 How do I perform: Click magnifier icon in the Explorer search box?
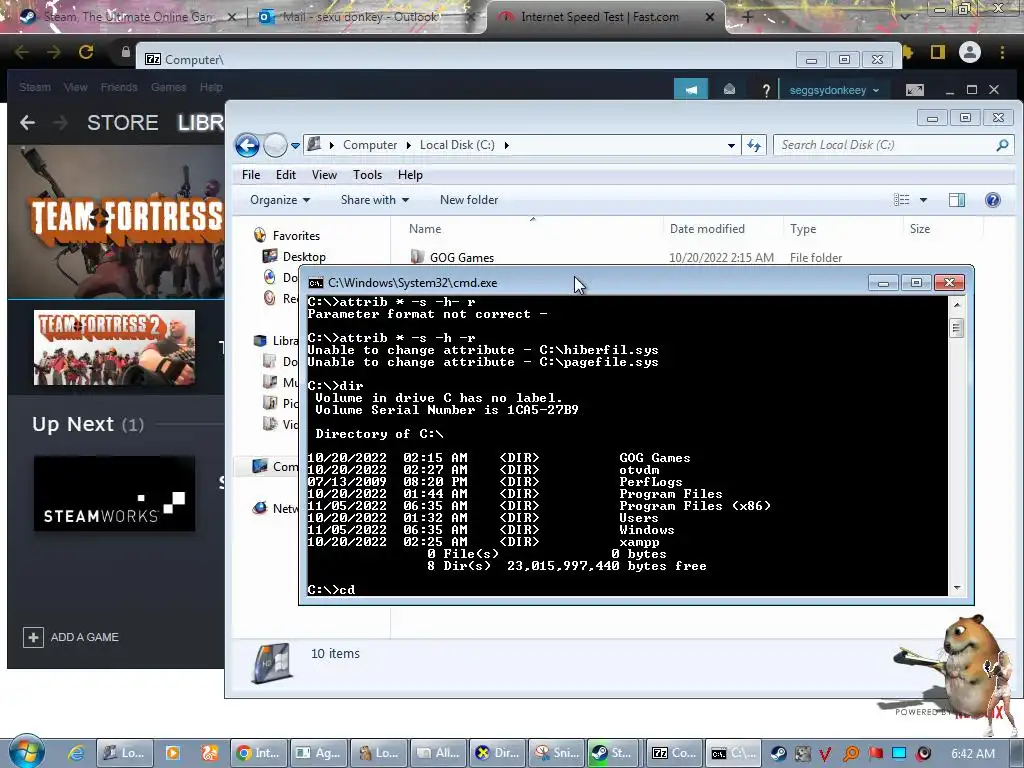tap(1002, 145)
